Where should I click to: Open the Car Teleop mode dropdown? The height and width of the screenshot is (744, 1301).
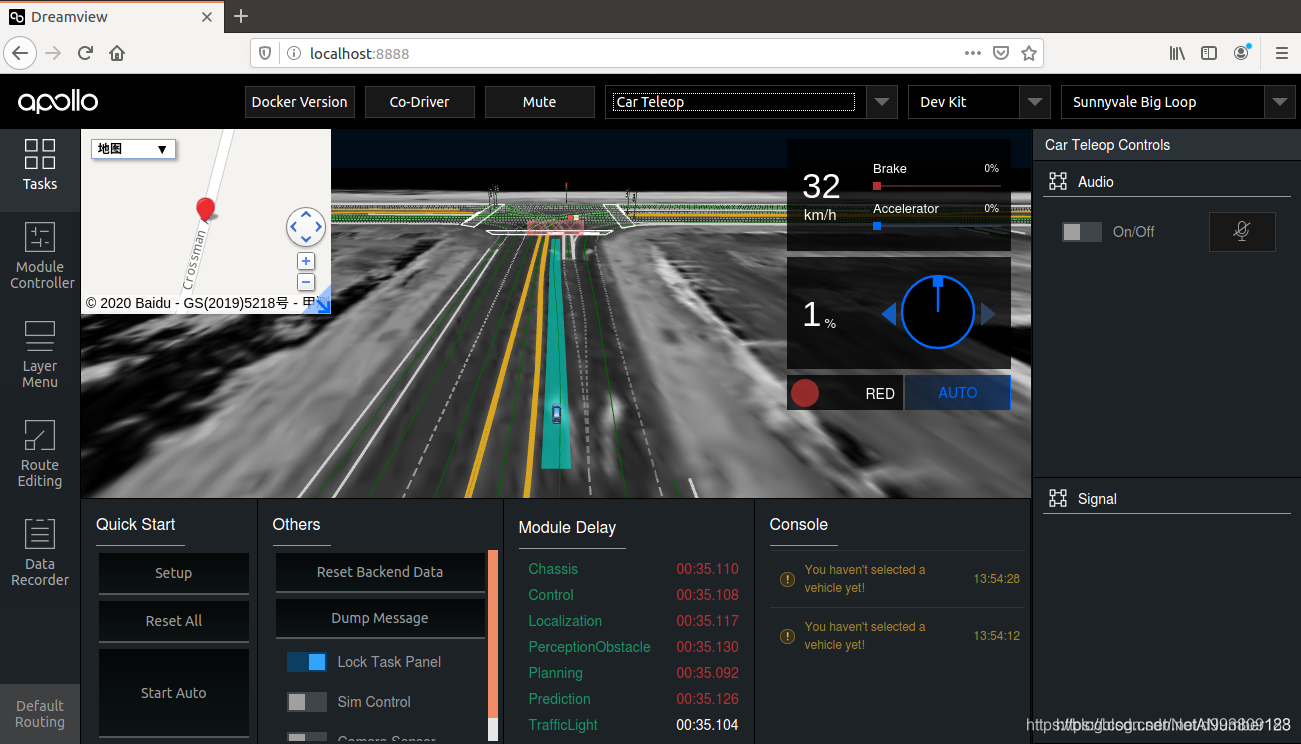[x=750, y=102]
